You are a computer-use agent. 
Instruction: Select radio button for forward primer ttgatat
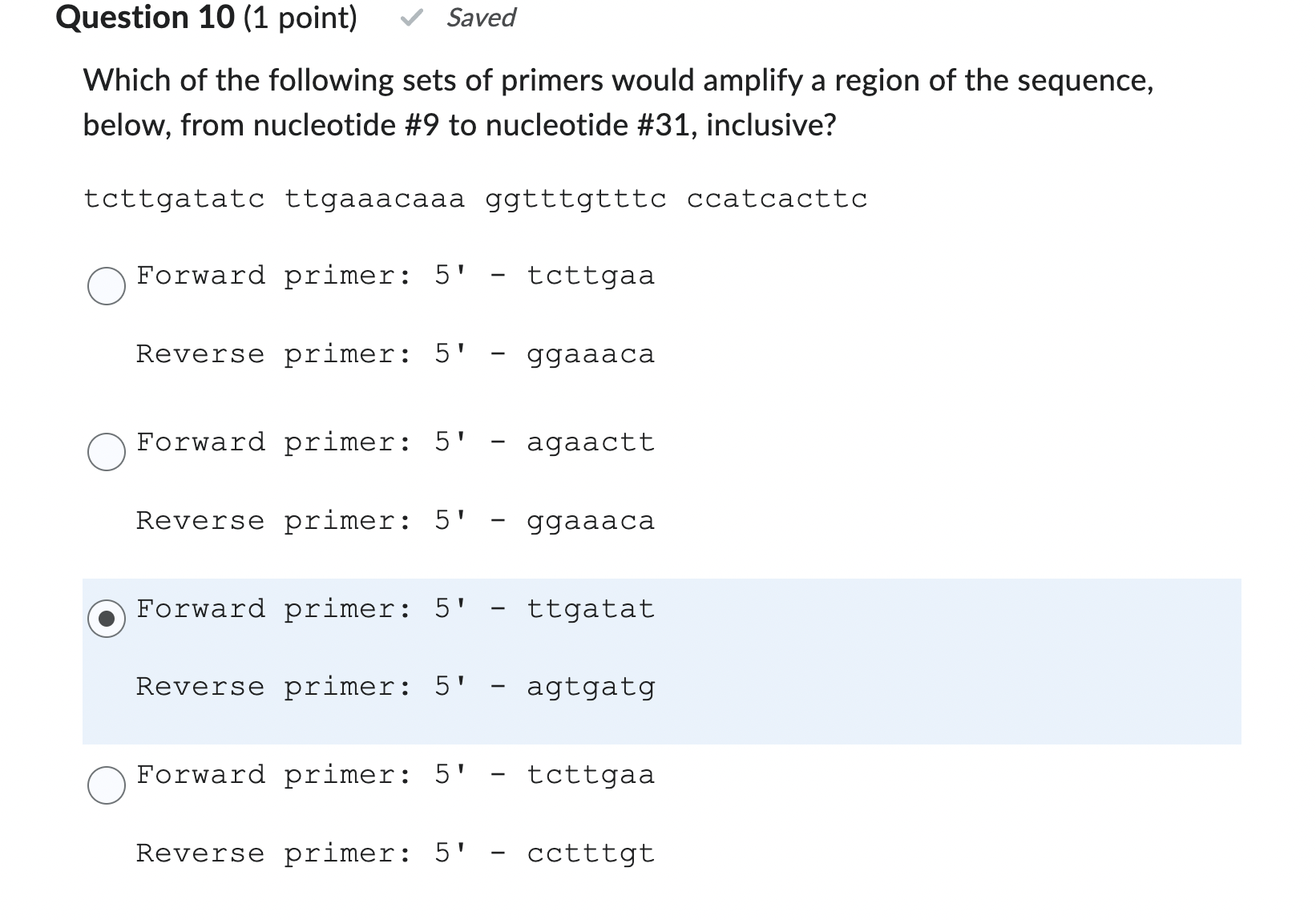105,619
